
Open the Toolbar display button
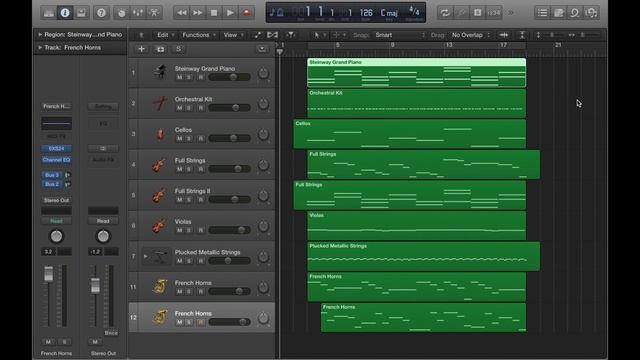[x=81, y=13]
